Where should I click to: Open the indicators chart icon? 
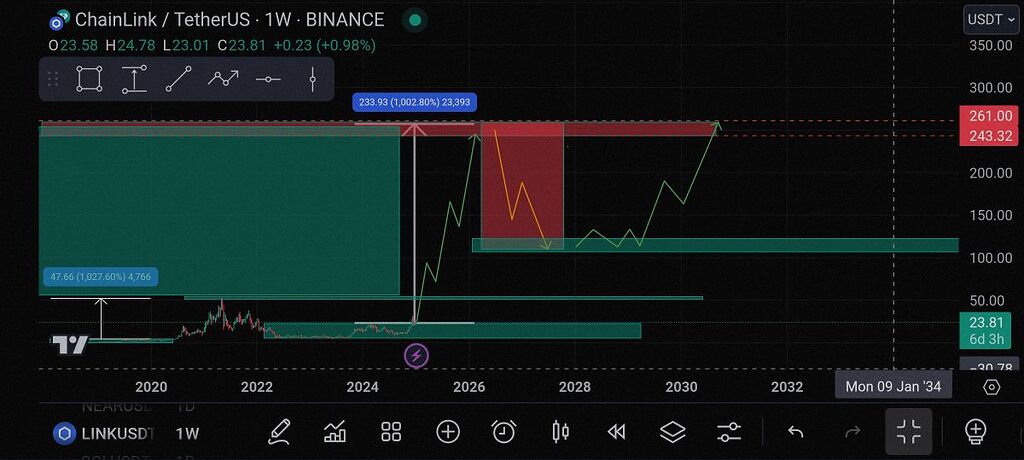click(x=334, y=431)
